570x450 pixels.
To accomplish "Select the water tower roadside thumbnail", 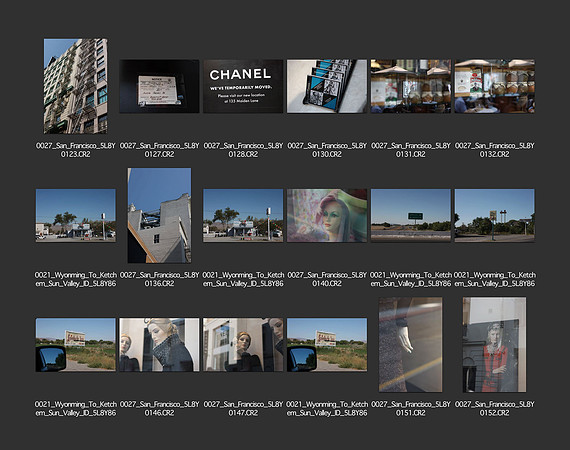I will [x=494, y=216].
